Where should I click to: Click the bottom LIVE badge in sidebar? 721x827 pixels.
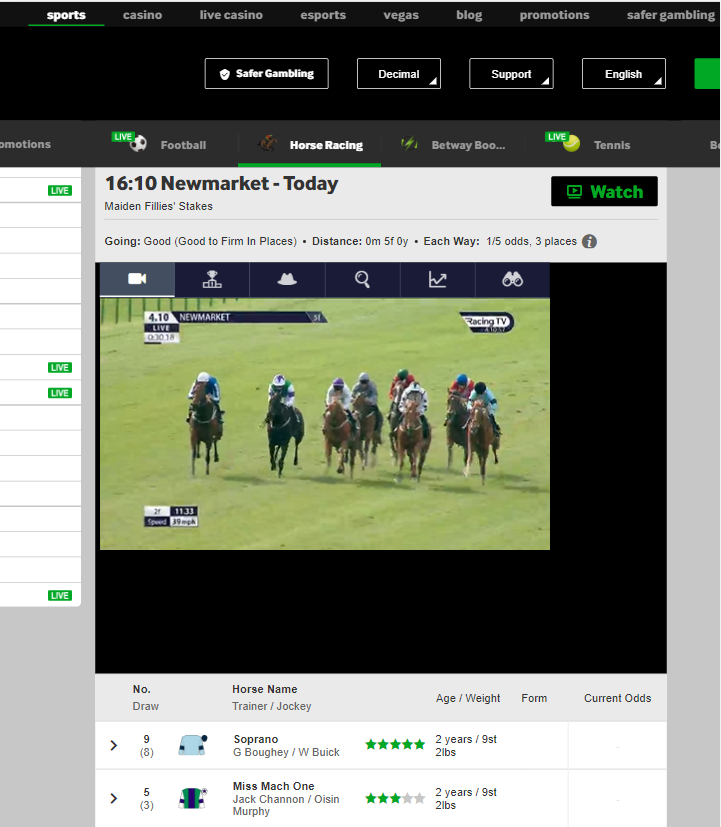click(60, 595)
